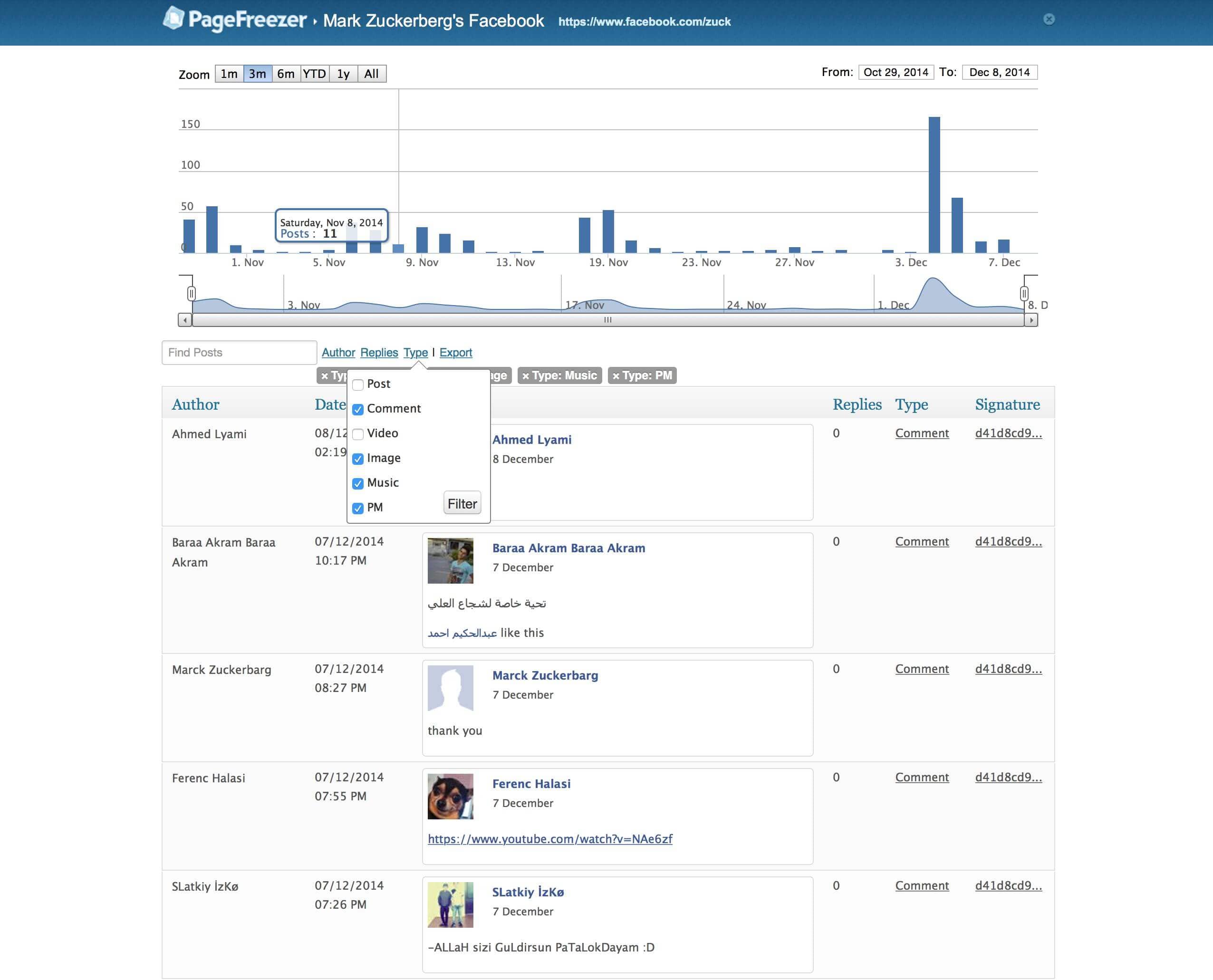
Task: Click Baraa Akram's profile thumbnail
Action: [451, 560]
